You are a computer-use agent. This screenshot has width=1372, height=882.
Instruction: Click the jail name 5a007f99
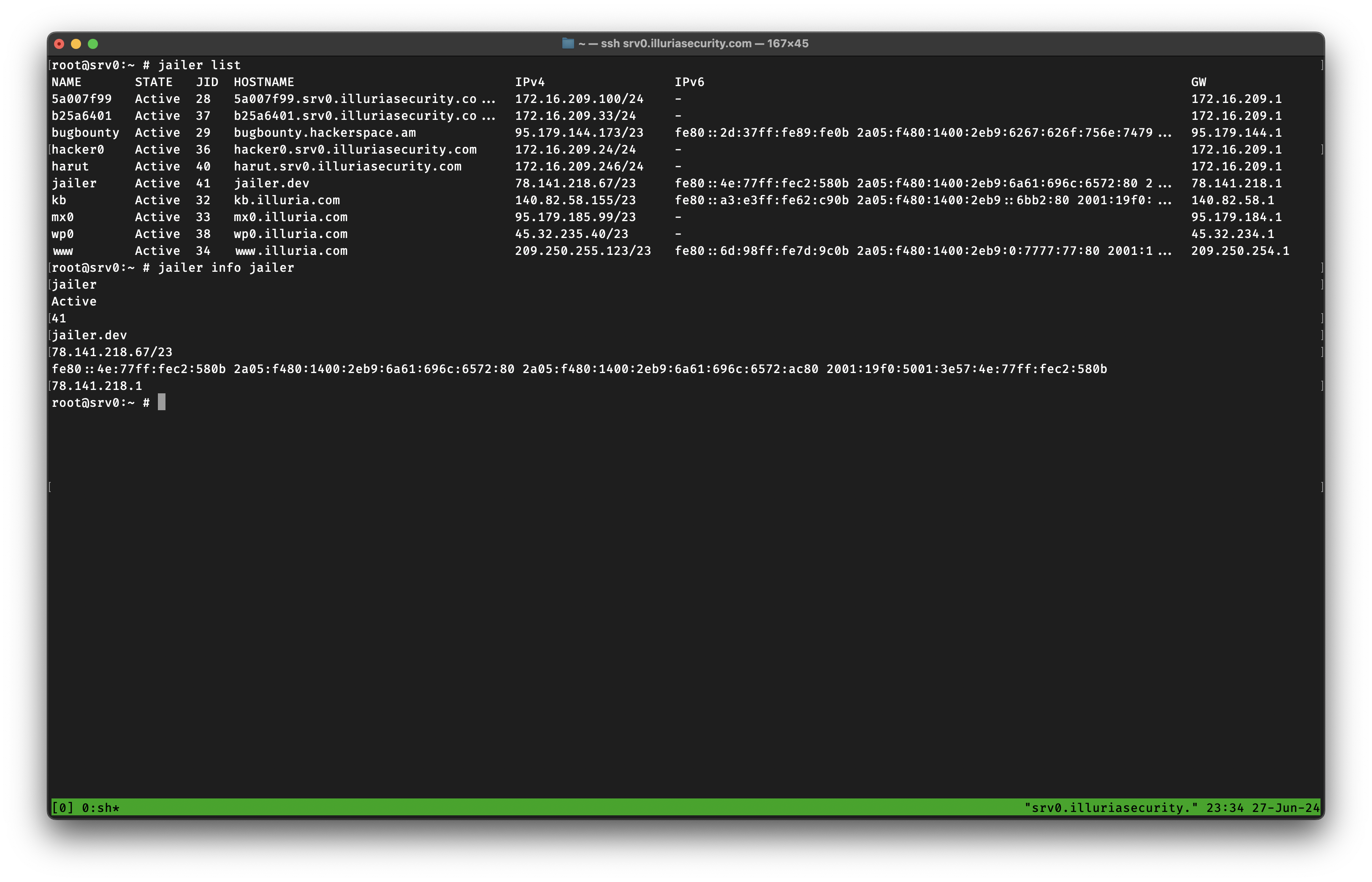click(82, 99)
